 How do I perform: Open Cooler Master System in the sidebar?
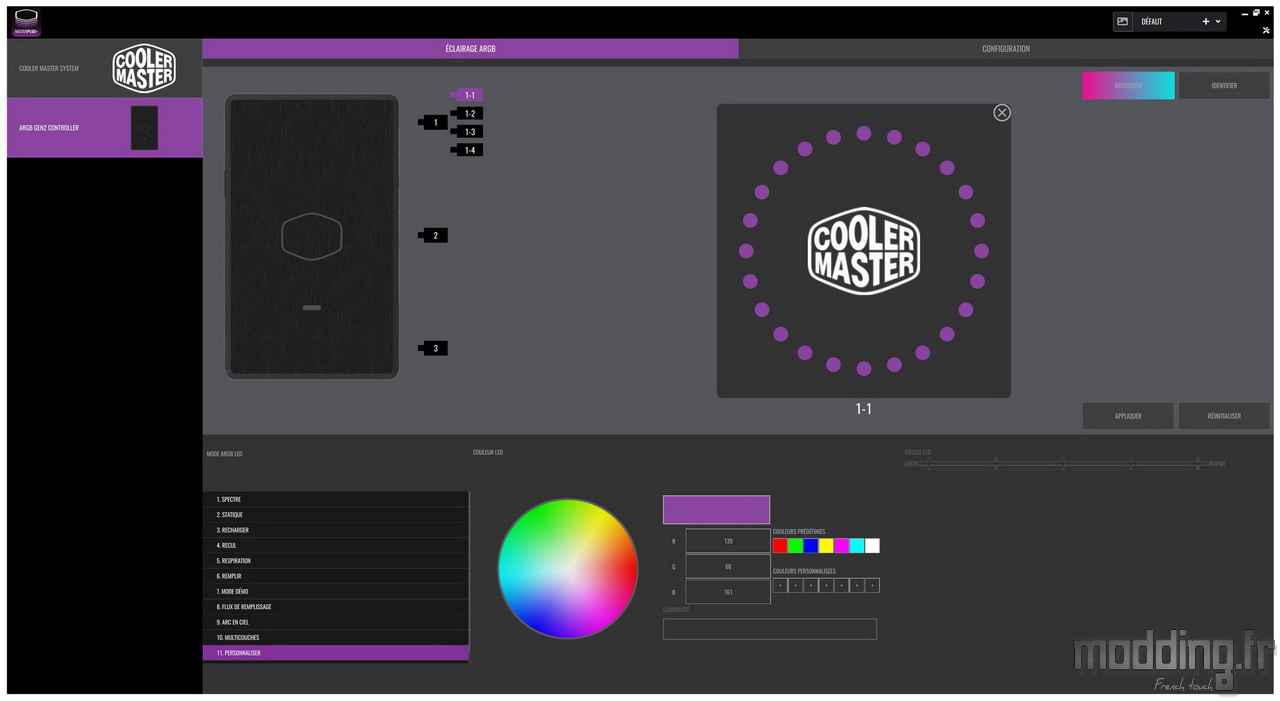[105, 68]
